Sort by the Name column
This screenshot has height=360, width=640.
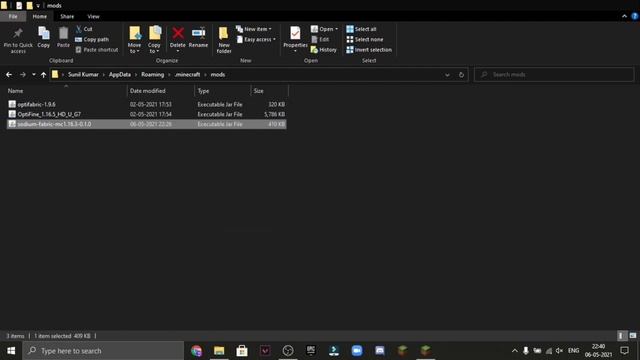click(x=66, y=91)
